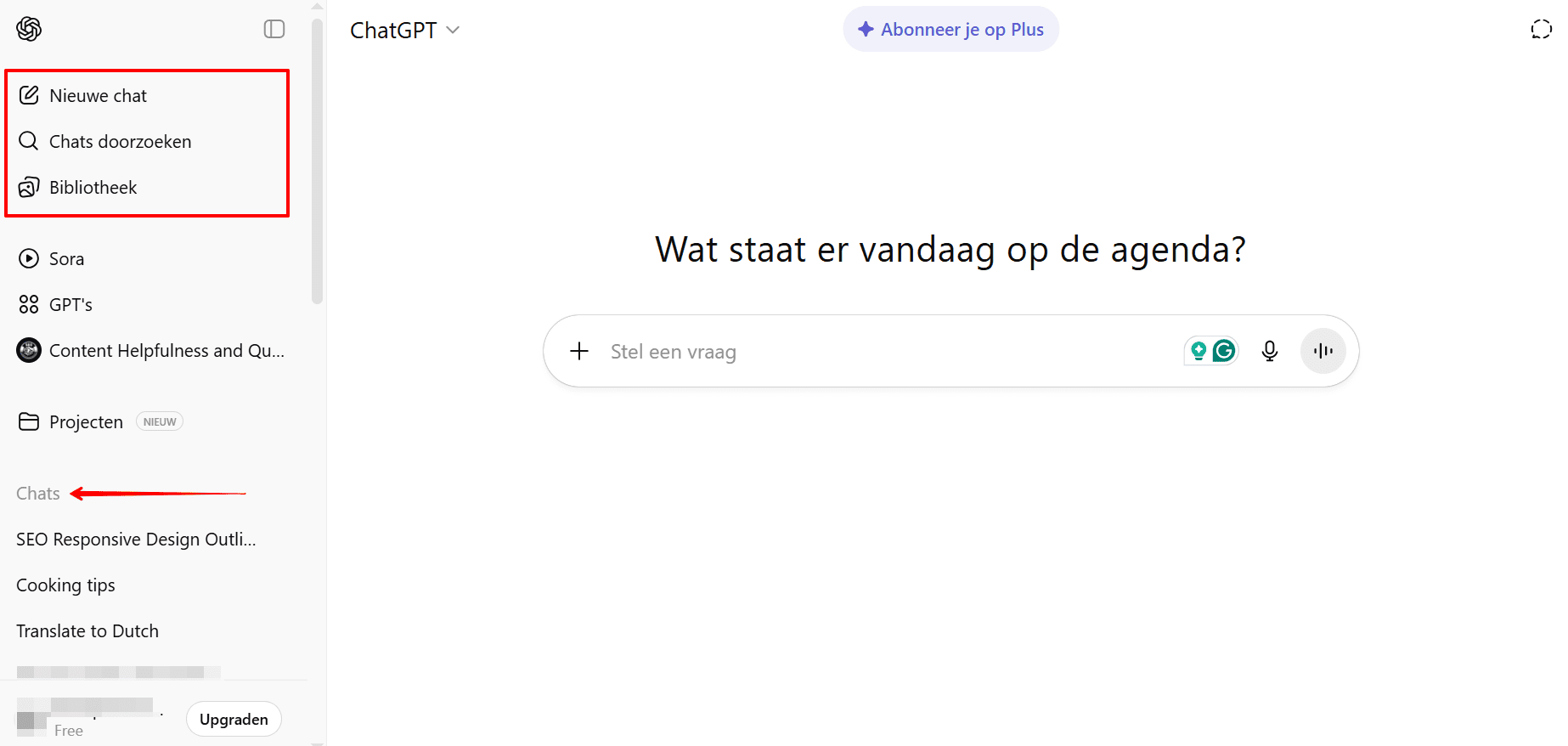Open the Bibliotheek library
The width and height of the screenshot is (1568, 746).
click(93, 188)
